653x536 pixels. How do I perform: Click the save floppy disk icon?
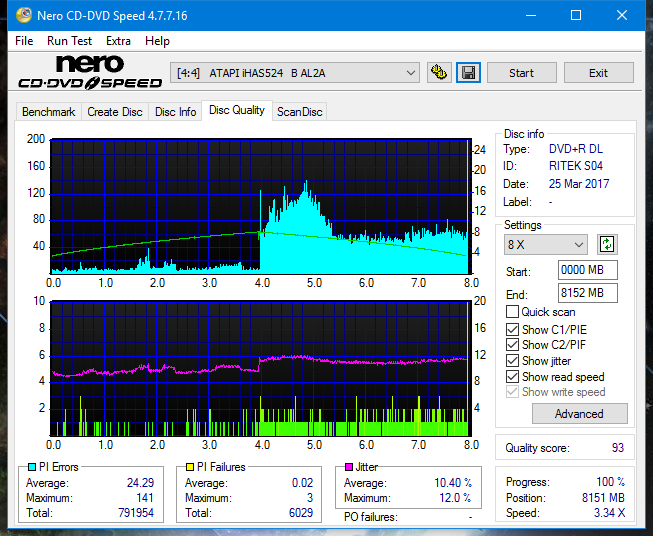tap(467, 73)
